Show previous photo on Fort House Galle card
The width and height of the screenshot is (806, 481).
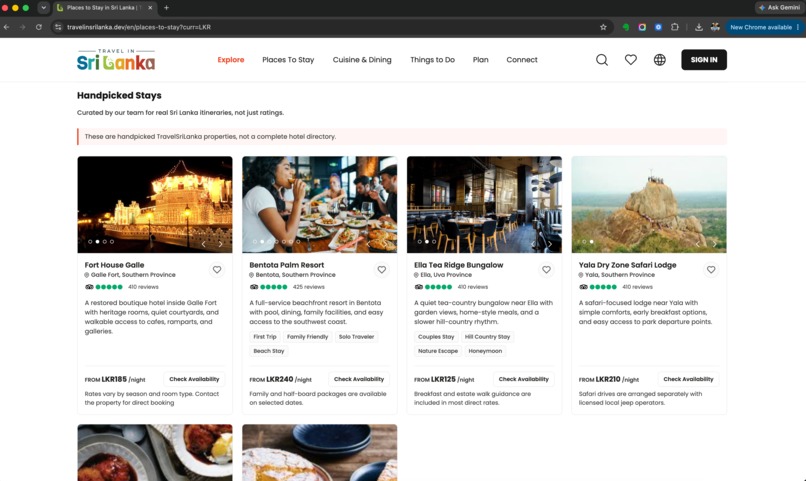tap(204, 244)
